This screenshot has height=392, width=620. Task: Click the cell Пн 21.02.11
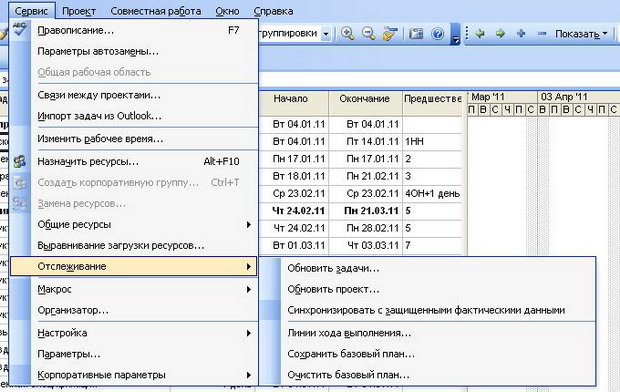365,176
